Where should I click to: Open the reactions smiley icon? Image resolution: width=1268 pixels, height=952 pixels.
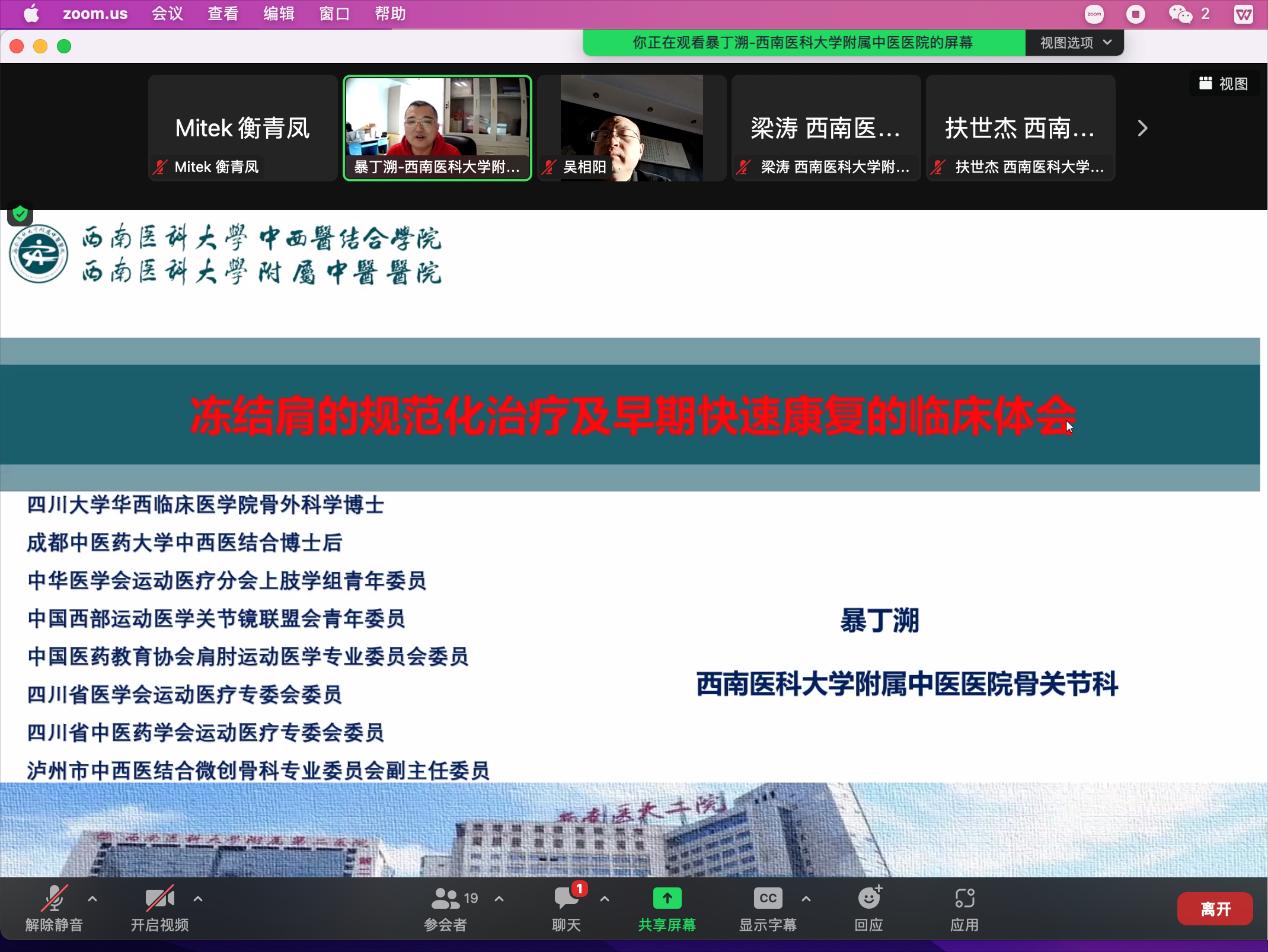868,899
